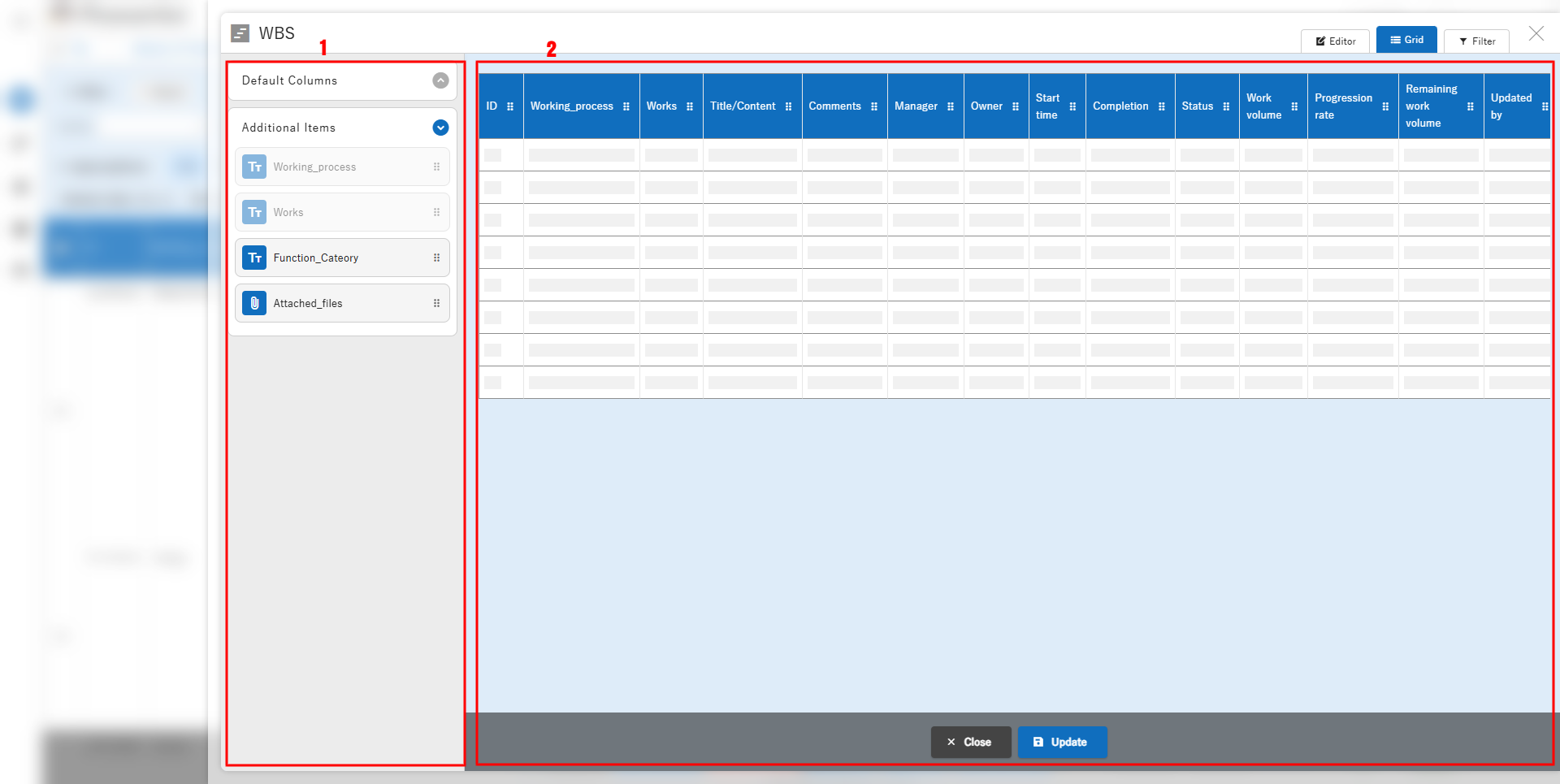Click the Title/Content column drag handle

point(788,106)
